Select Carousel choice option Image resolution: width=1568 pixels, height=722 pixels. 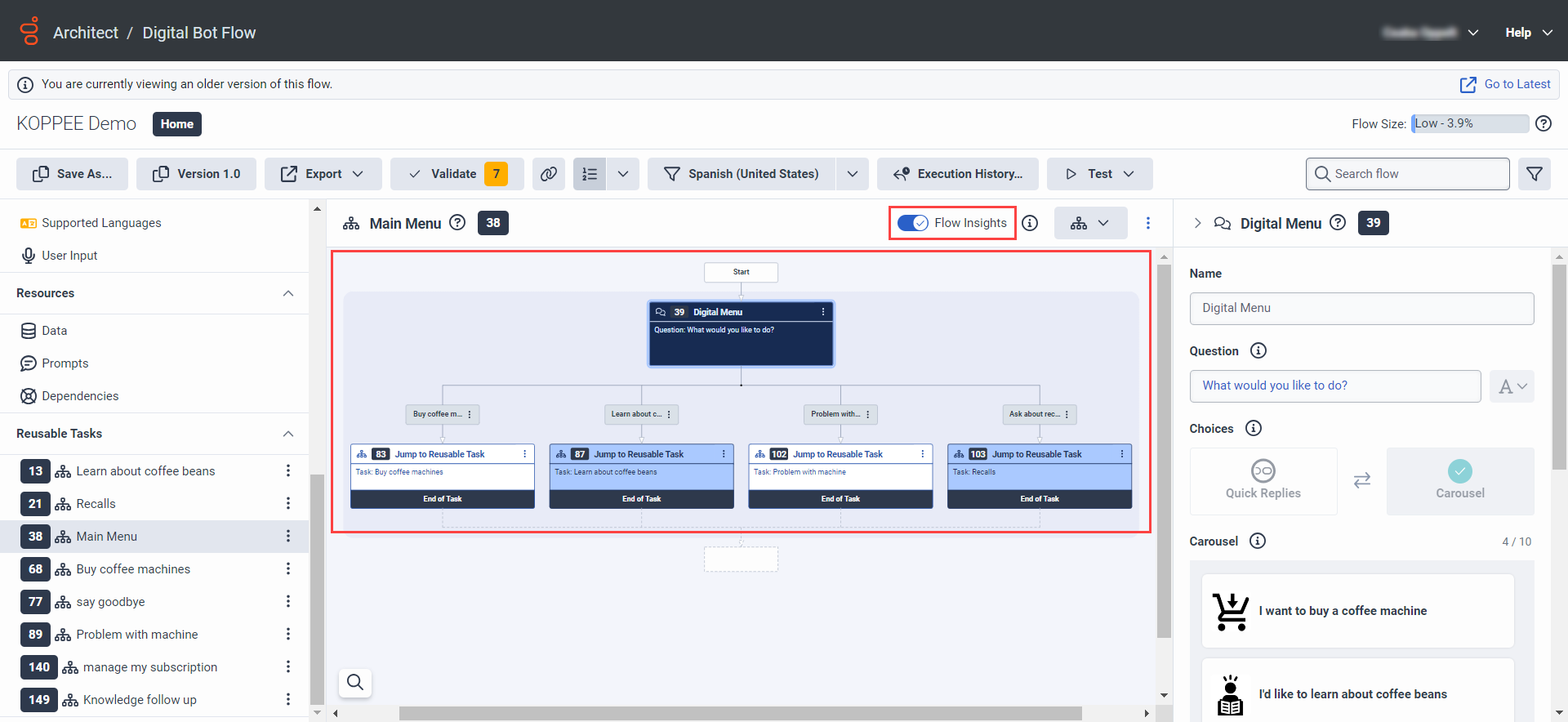[x=1459, y=480]
